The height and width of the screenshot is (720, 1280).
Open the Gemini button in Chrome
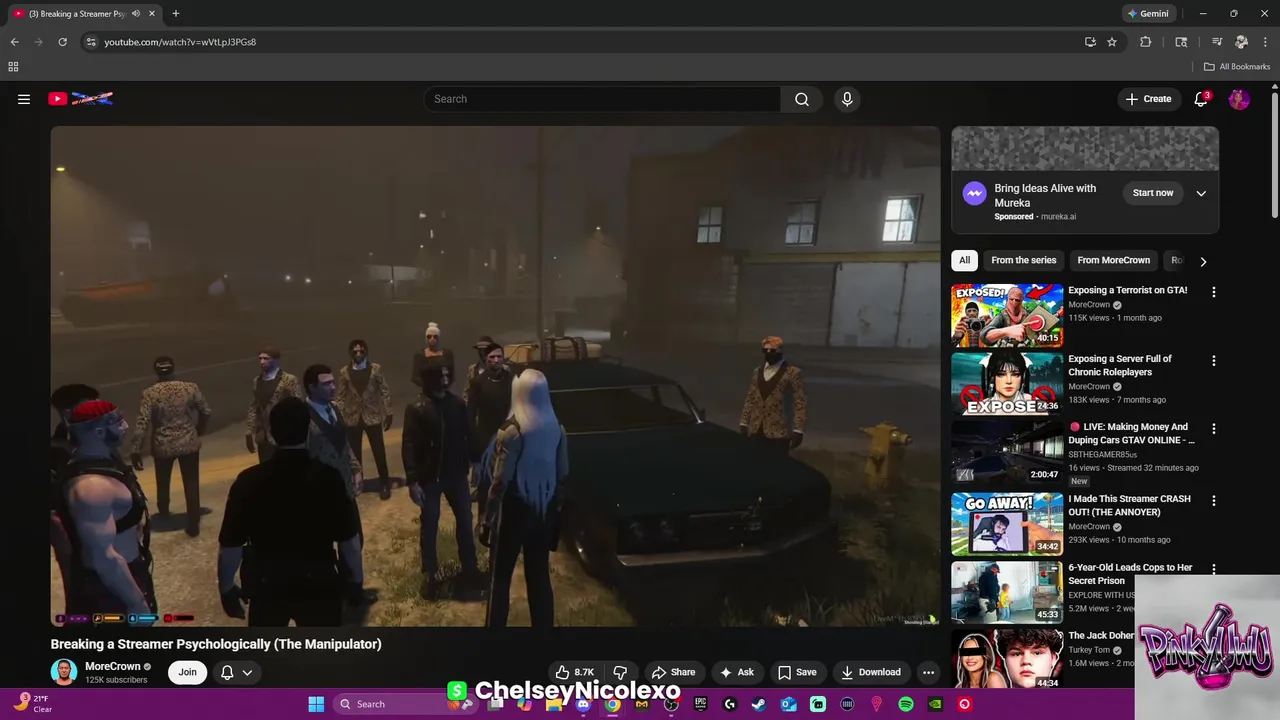(x=1148, y=14)
